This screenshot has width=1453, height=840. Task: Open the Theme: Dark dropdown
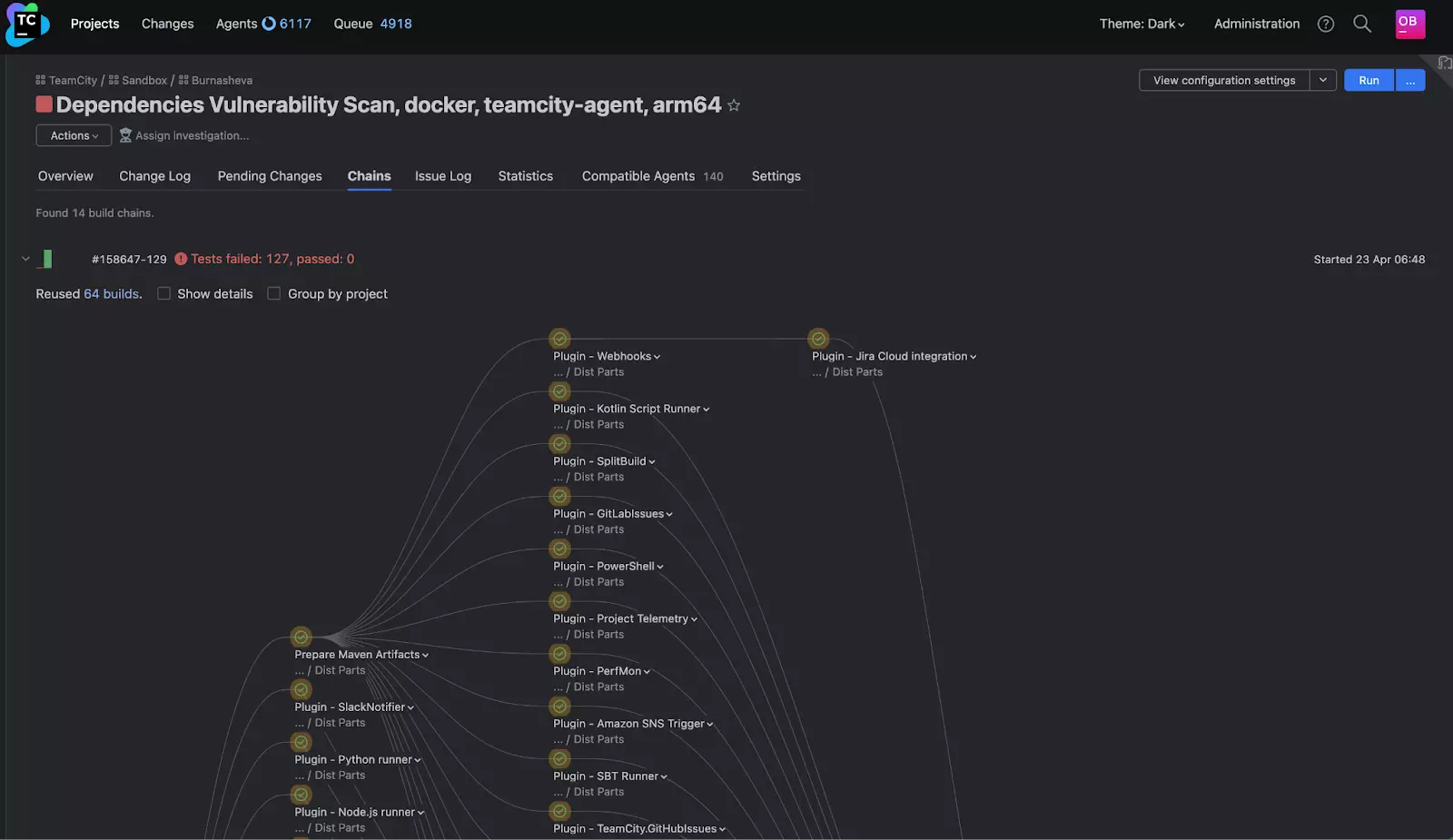1142,24
